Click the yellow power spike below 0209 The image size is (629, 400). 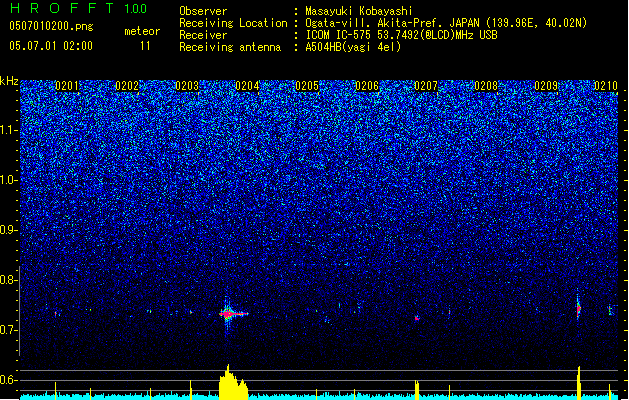point(579,383)
